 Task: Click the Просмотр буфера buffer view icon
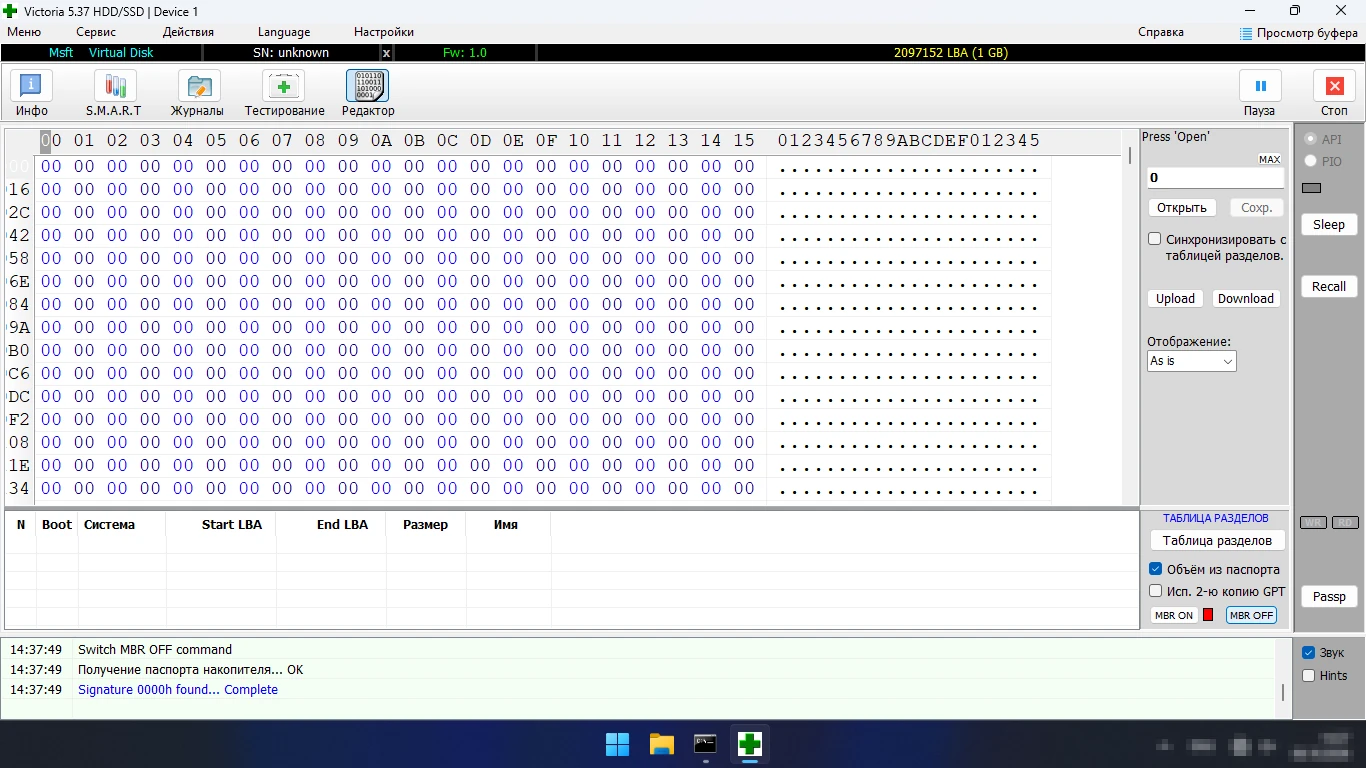click(1246, 33)
